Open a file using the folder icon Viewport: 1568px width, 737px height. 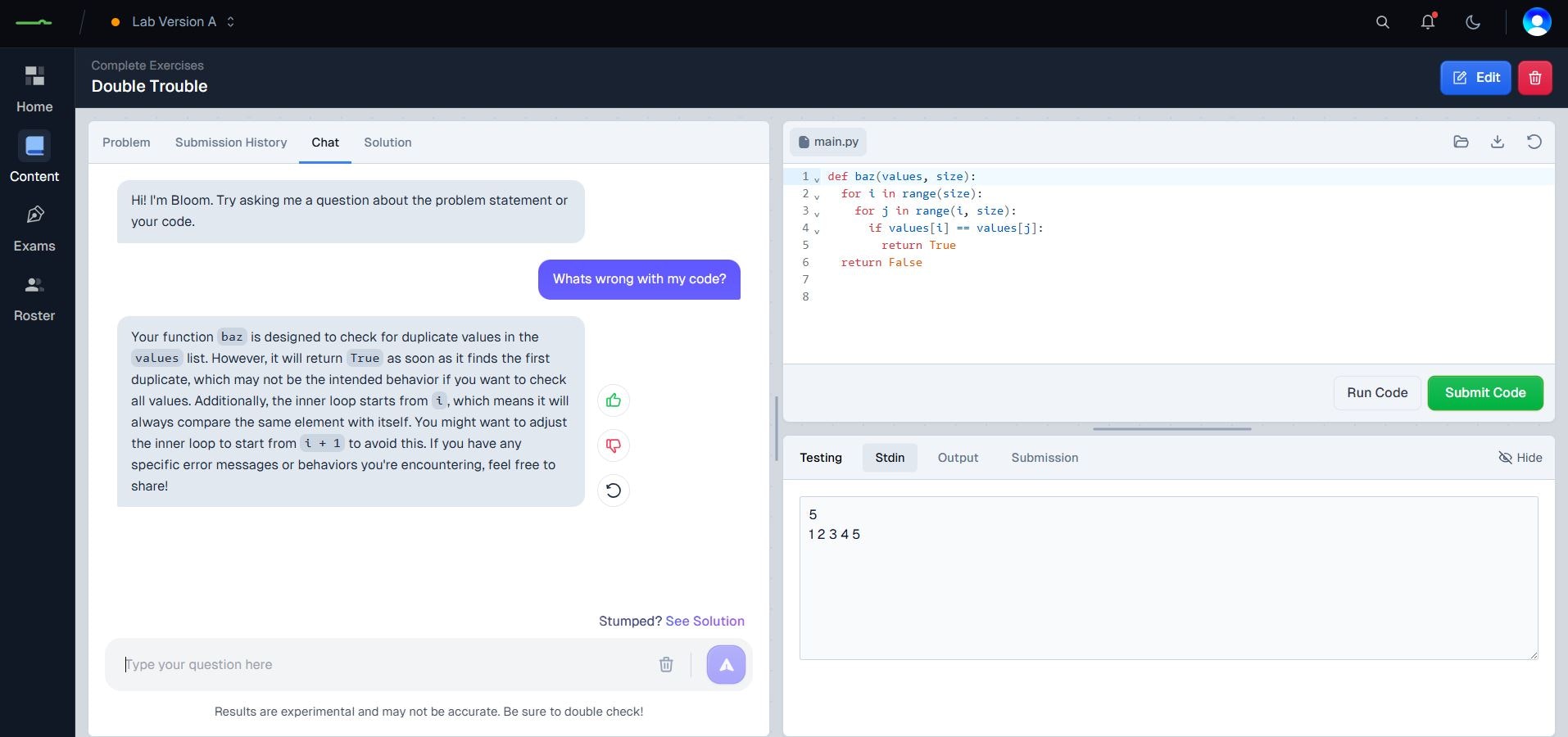click(x=1461, y=142)
